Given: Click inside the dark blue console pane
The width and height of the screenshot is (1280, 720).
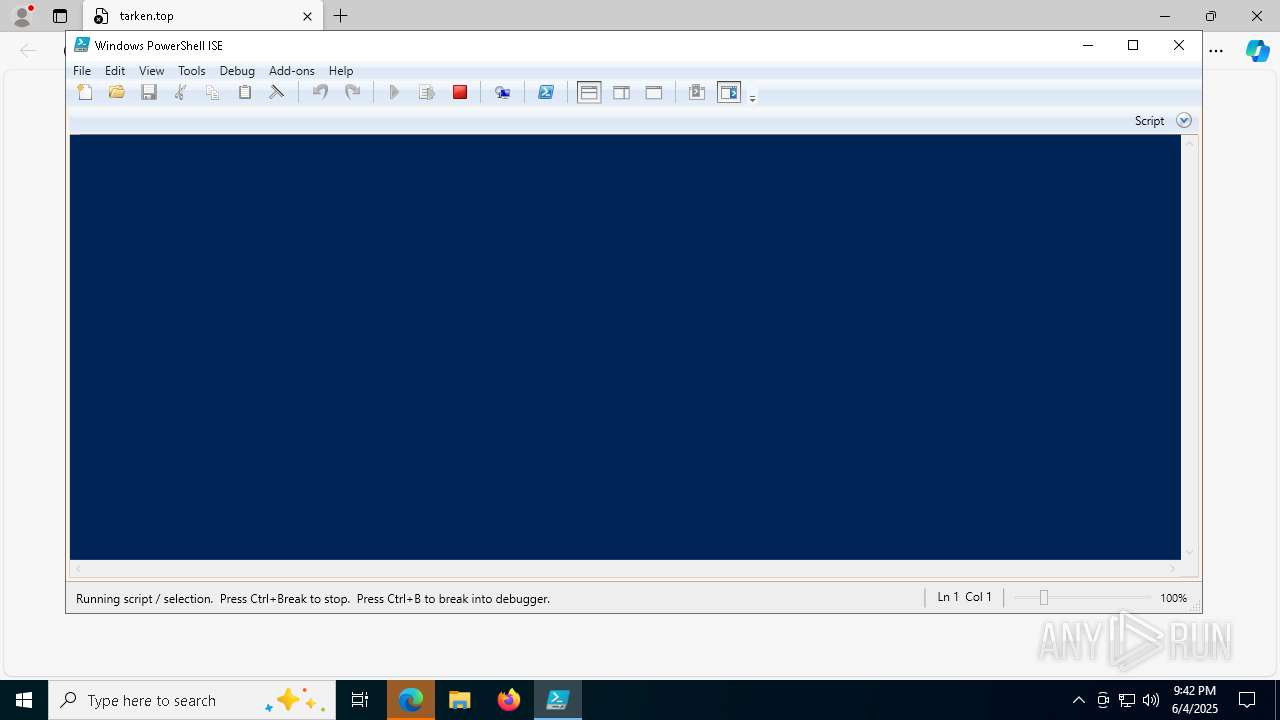Looking at the screenshot, I should click(x=625, y=347).
